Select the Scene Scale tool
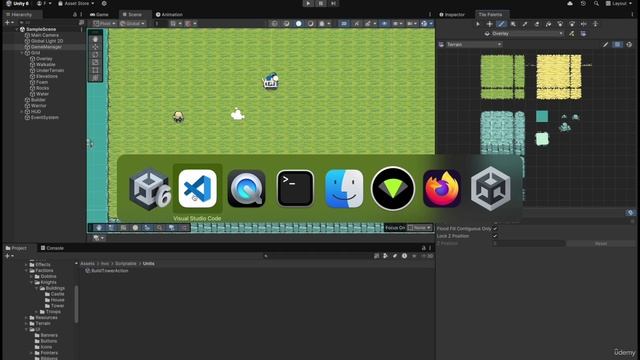This screenshot has height=360, width=640. 95,62
